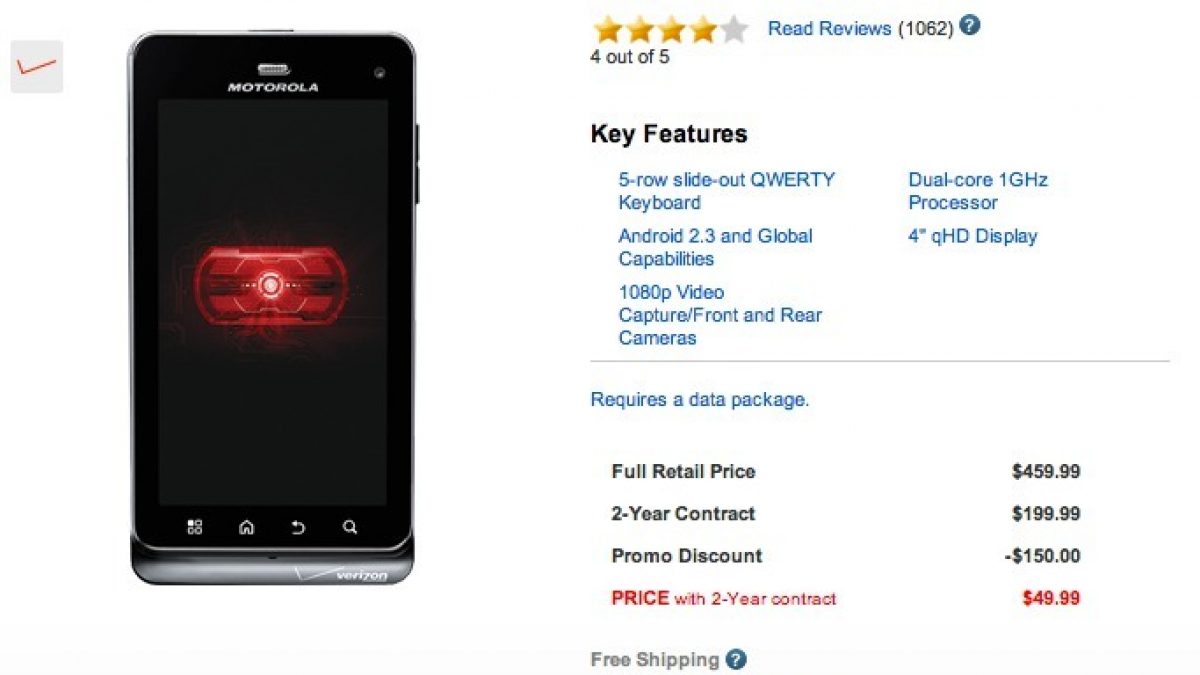
Task: Click the red $49.99 contract price
Action: (x=1051, y=599)
